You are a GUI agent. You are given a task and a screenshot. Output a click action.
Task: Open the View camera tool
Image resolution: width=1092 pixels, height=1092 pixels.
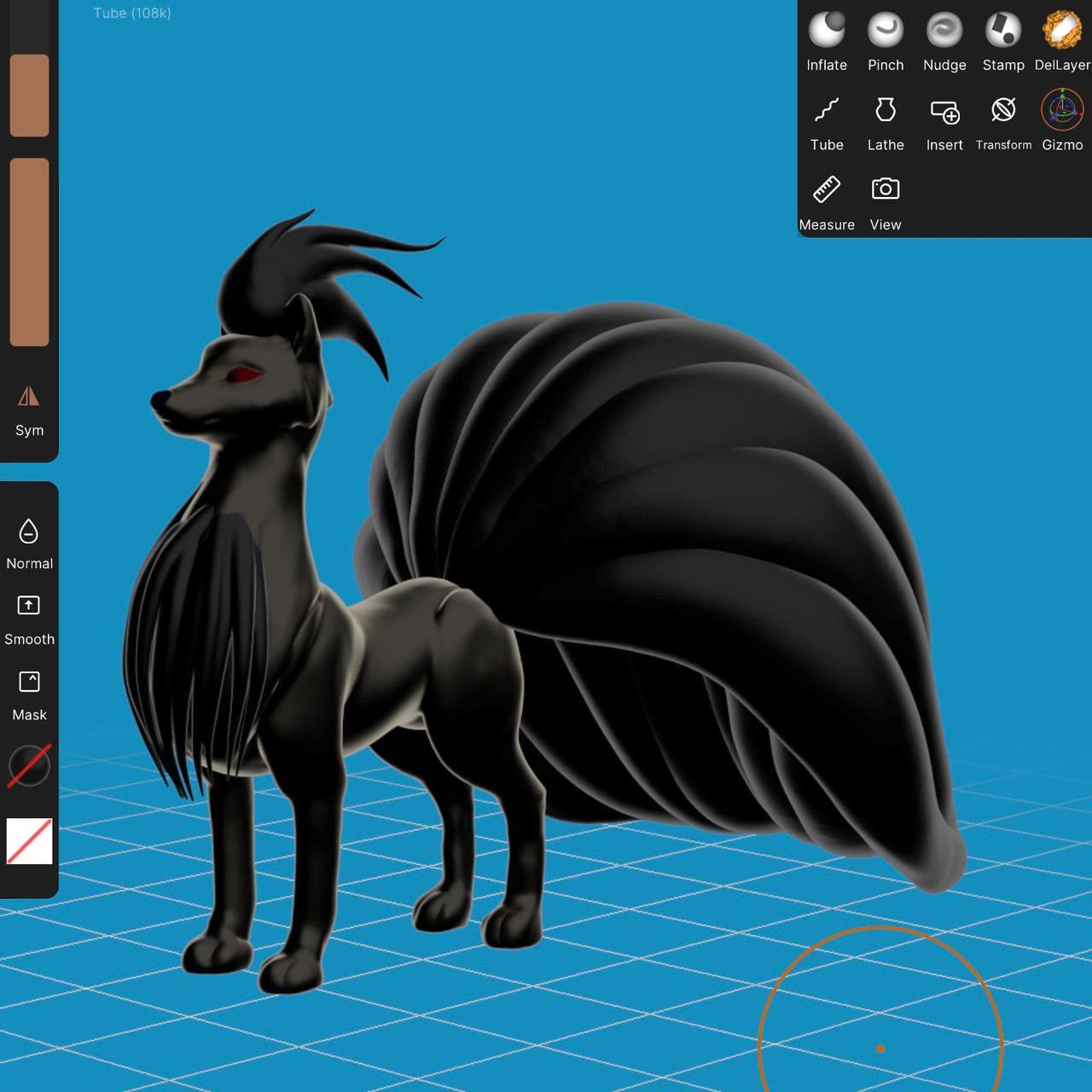pos(886,202)
